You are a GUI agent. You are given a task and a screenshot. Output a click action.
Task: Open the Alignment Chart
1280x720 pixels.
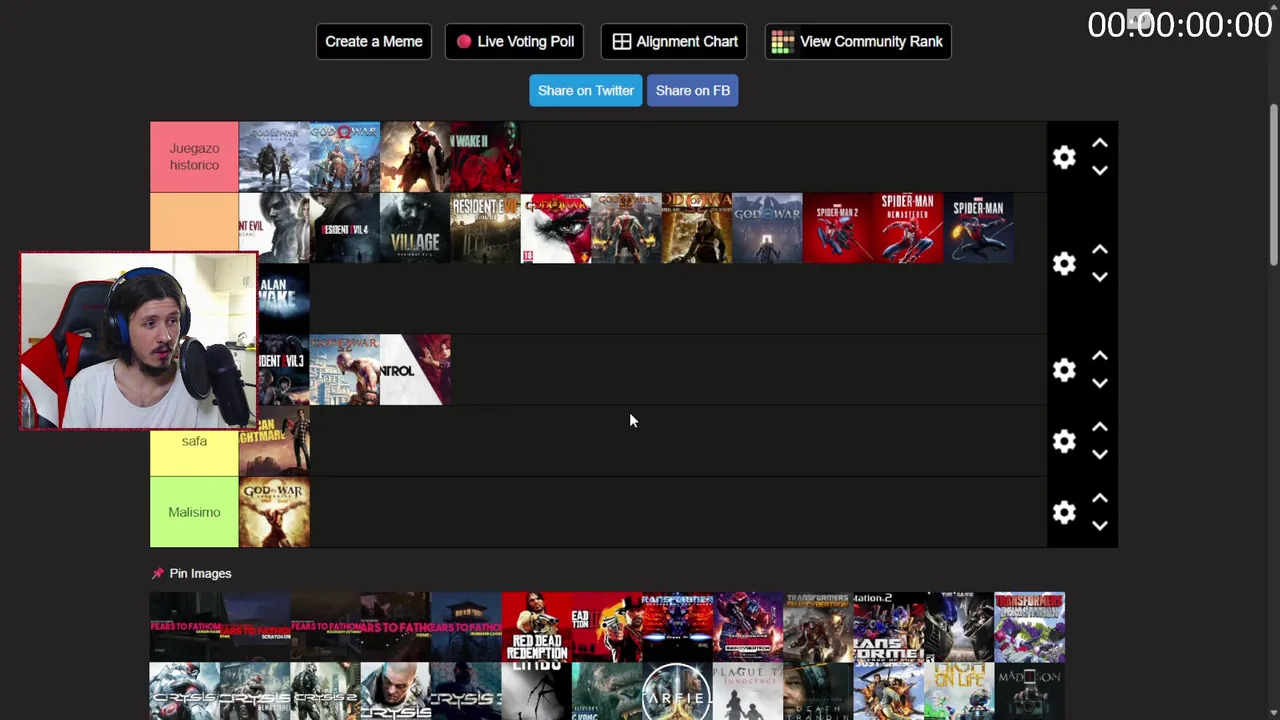[674, 41]
